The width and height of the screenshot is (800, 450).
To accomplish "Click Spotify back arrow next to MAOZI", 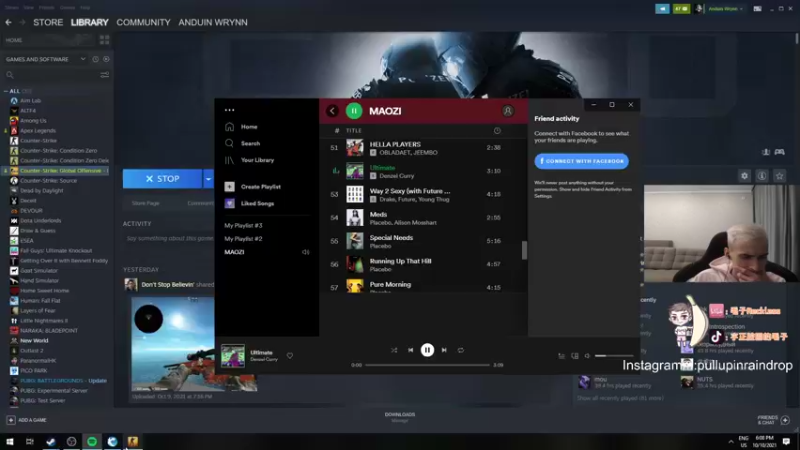I will 332,111.
